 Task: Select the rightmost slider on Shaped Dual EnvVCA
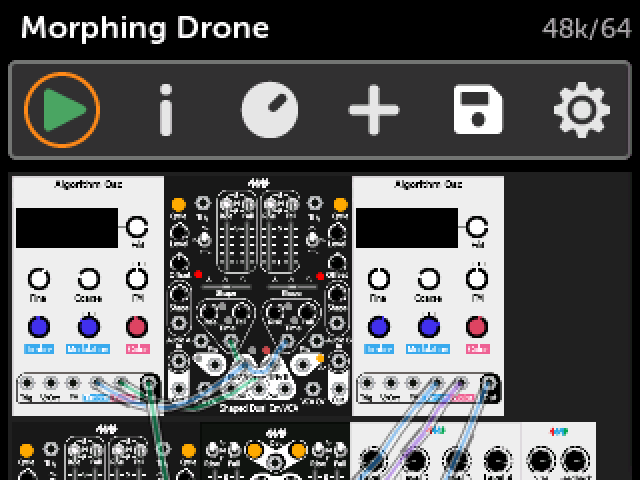[292, 233]
